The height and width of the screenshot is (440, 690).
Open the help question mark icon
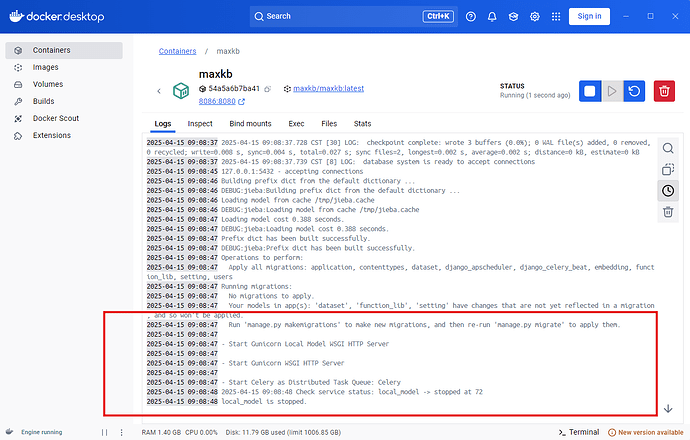pos(471,16)
